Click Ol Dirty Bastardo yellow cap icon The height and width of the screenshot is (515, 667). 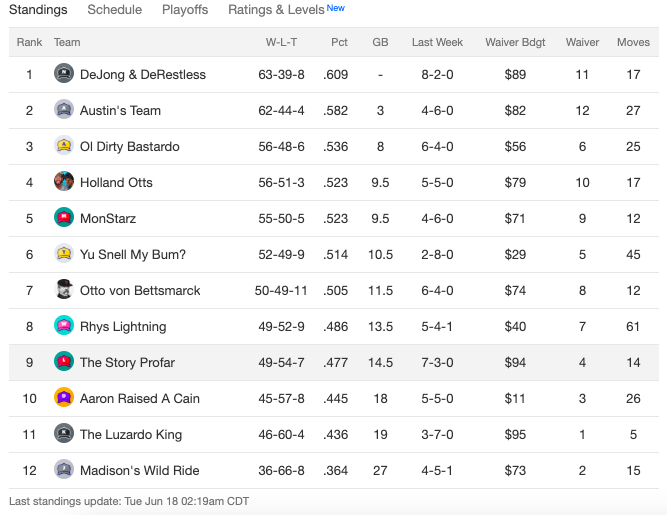pyautogui.click(x=64, y=145)
